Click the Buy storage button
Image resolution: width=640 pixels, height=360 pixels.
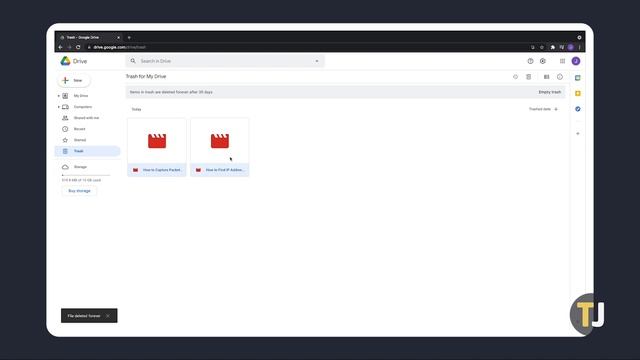79,191
